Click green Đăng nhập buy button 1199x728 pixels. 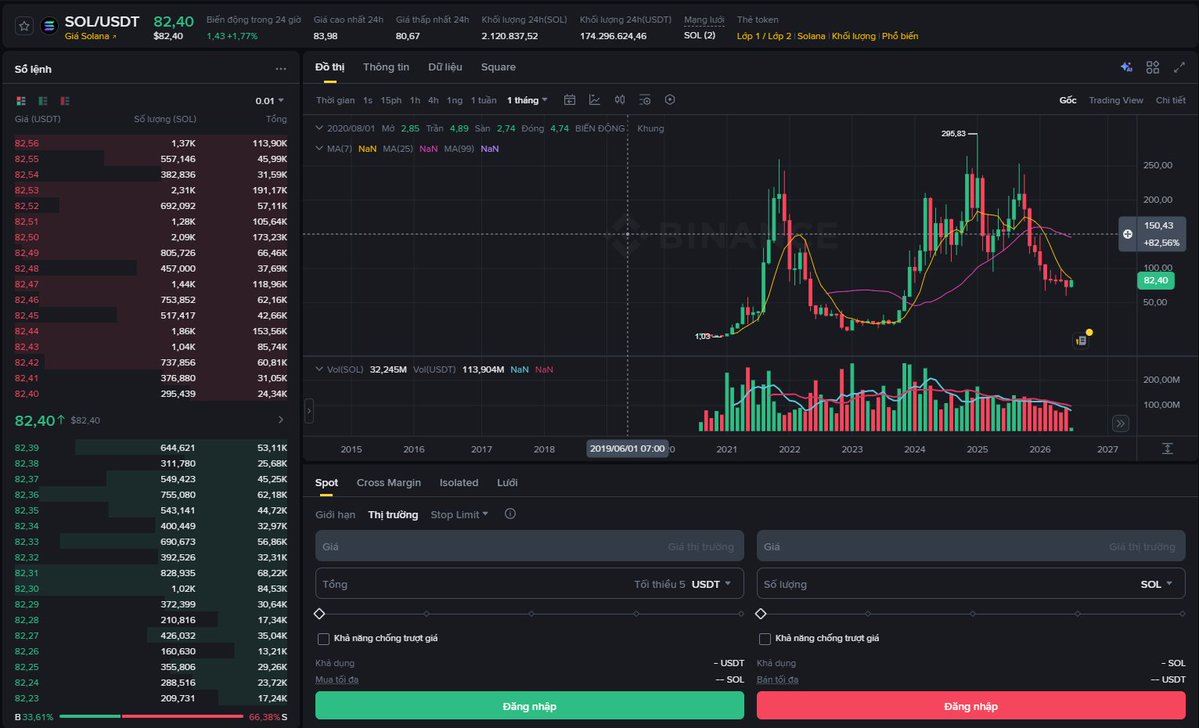point(529,705)
